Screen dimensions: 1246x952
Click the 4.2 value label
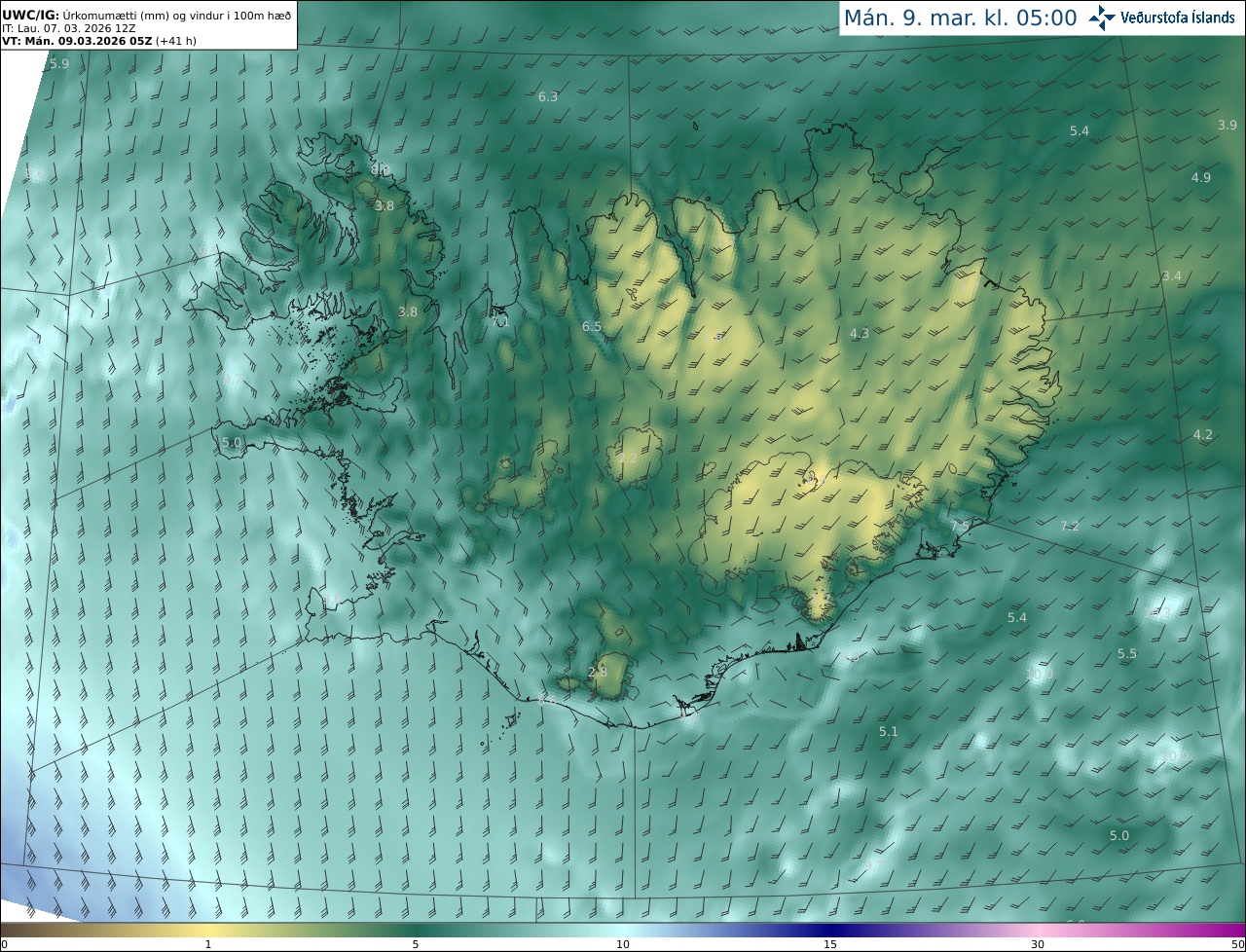pyautogui.click(x=1203, y=434)
